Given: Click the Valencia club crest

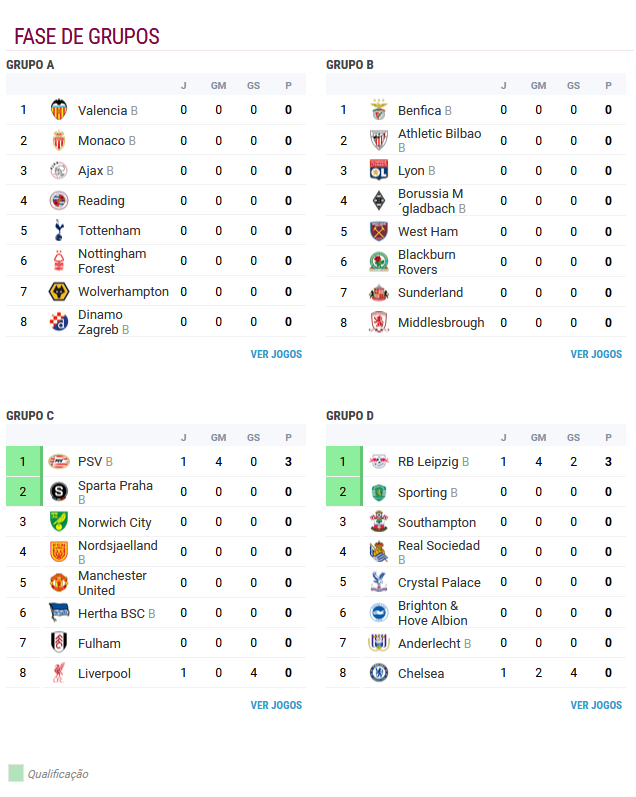Looking at the screenshot, I should [x=59, y=110].
